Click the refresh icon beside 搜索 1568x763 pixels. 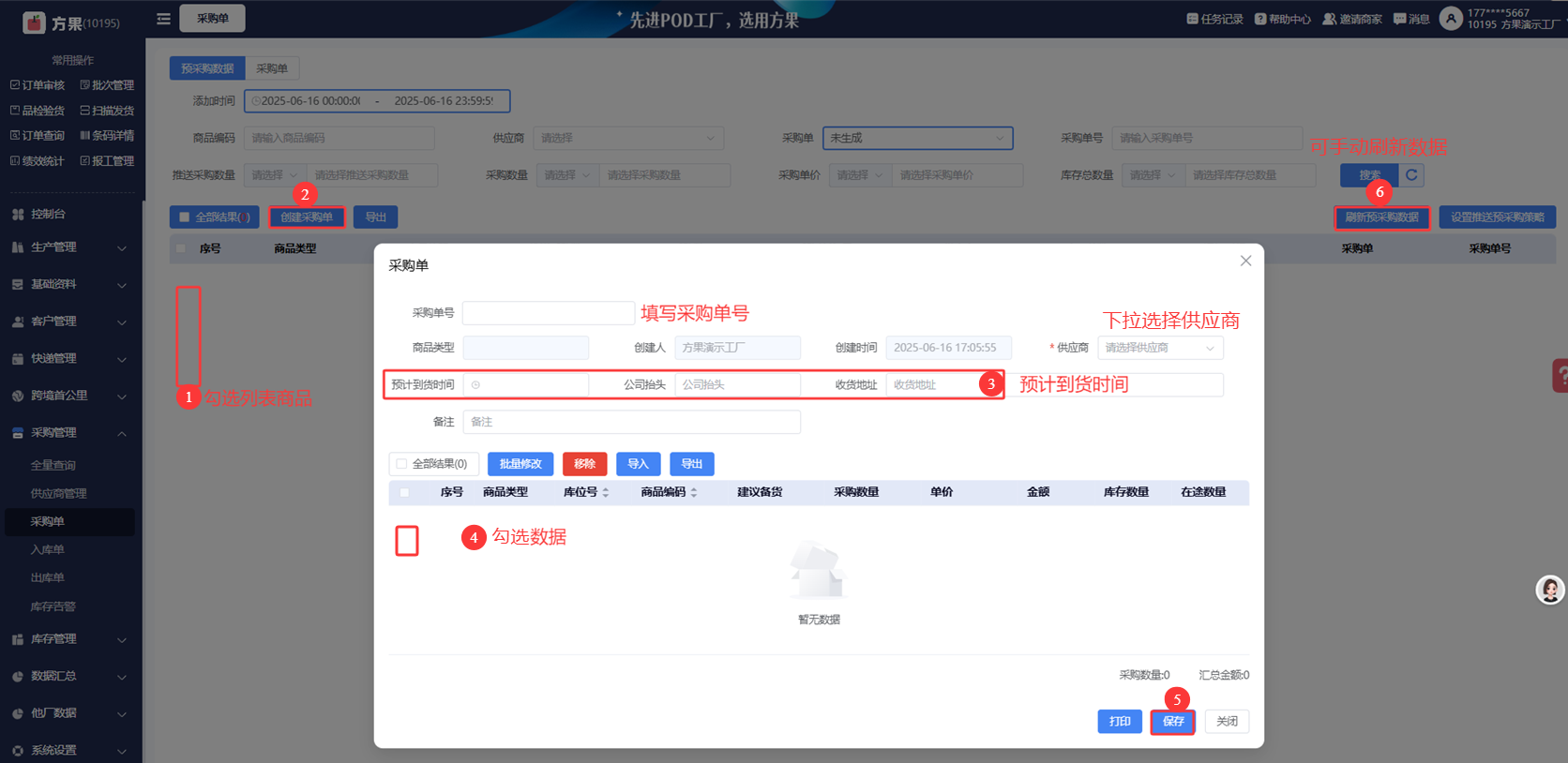(1411, 175)
